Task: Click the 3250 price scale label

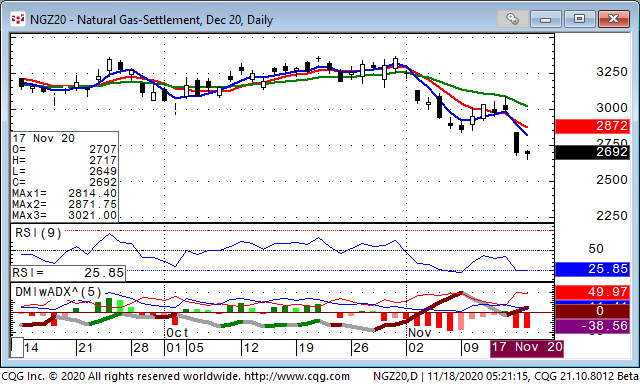Action: (611, 72)
